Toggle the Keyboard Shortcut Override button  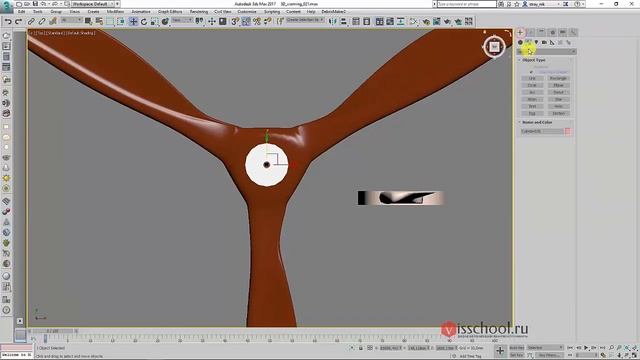(x=222, y=21)
